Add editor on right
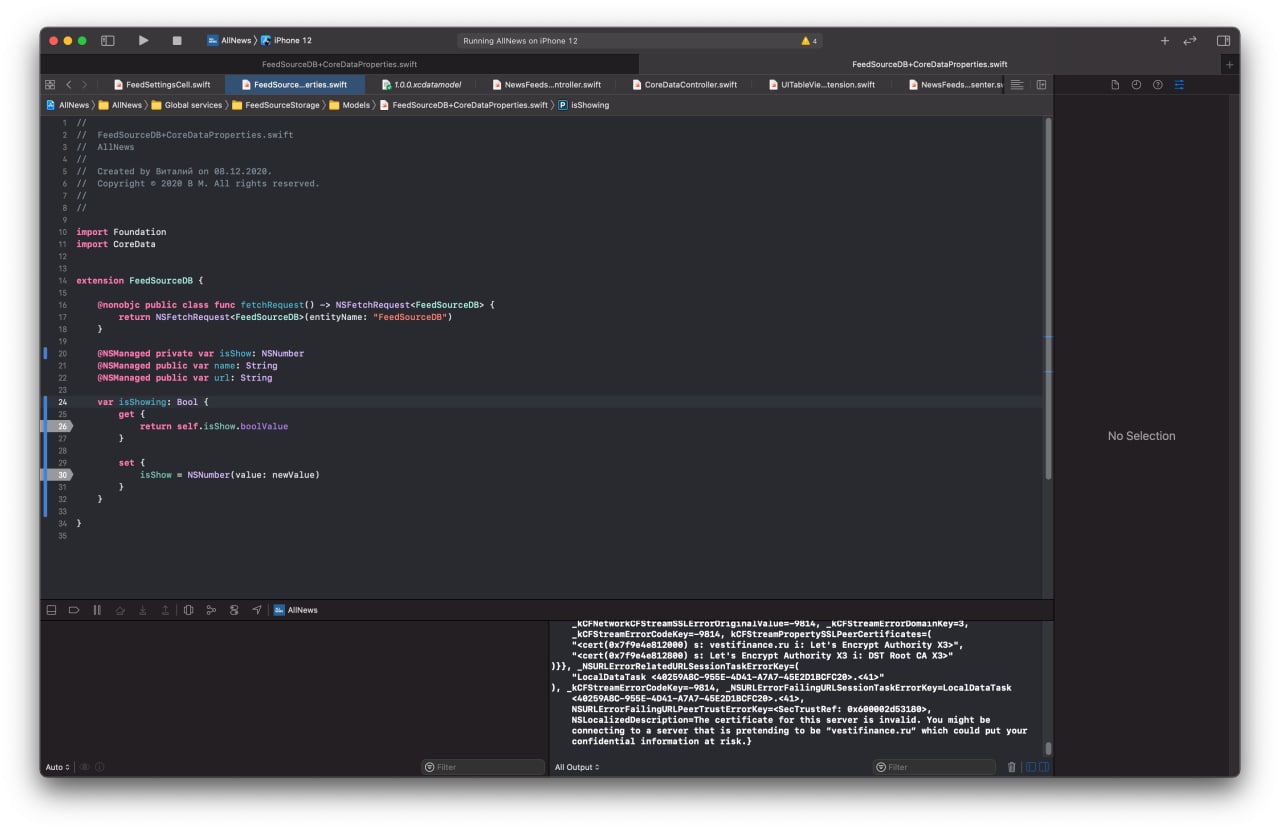The image size is (1280, 830). pyautogui.click(x=1041, y=85)
